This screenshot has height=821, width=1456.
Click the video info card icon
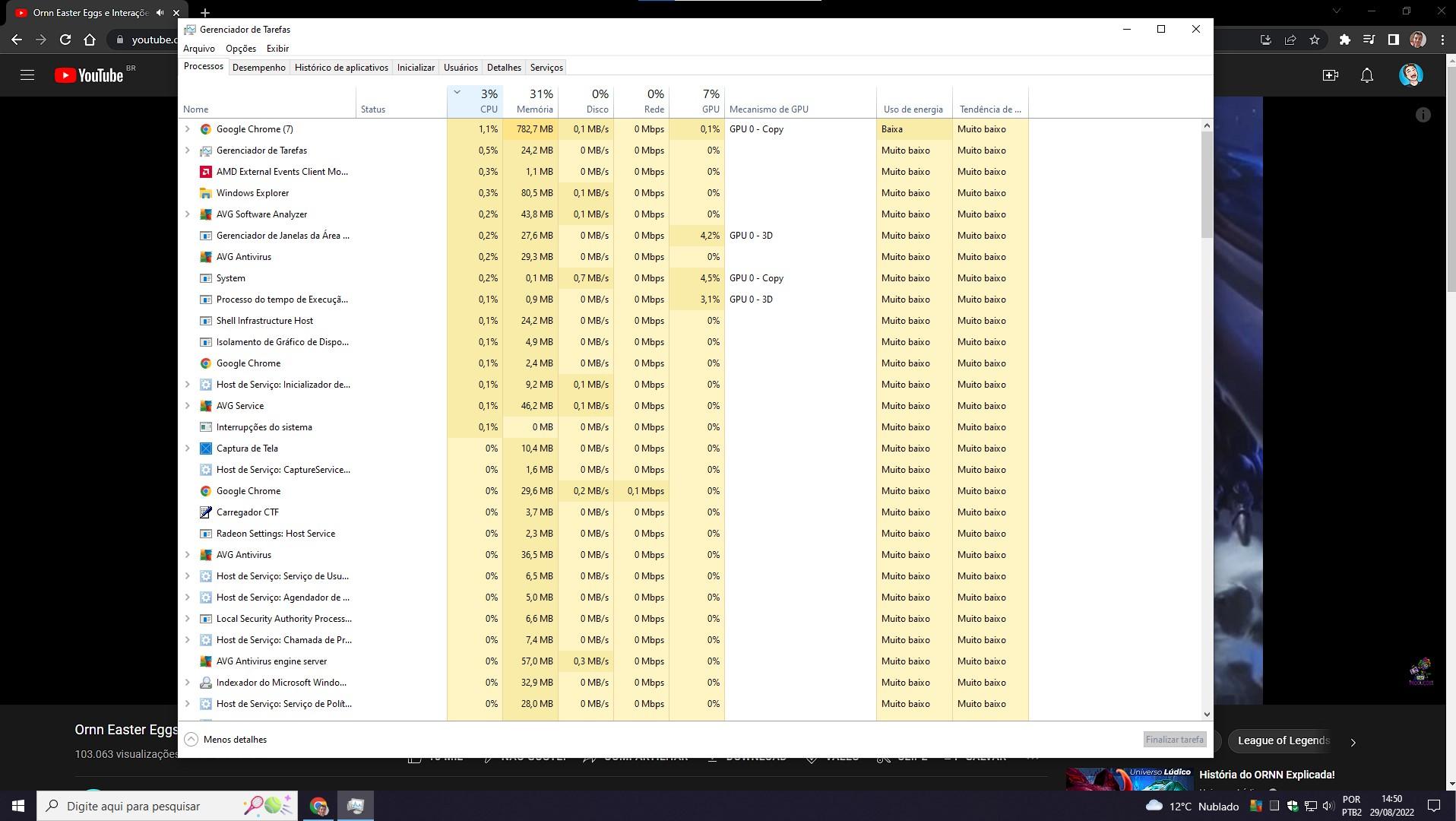click(1423, 115)
